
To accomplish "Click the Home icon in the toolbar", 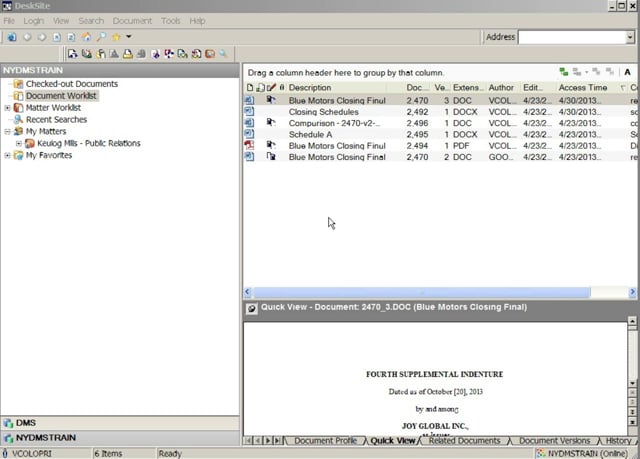I will pos(87,37).
